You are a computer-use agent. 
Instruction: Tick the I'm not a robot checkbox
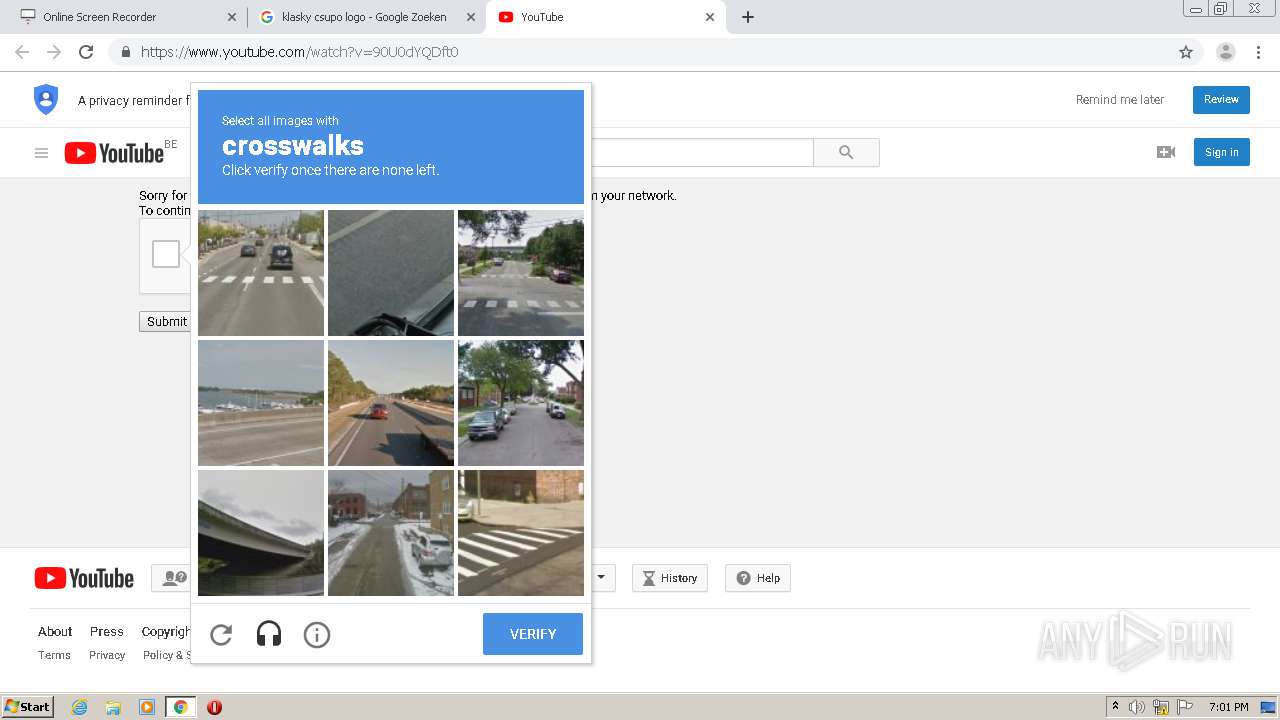pyautogui.click(x=166, y=254)
